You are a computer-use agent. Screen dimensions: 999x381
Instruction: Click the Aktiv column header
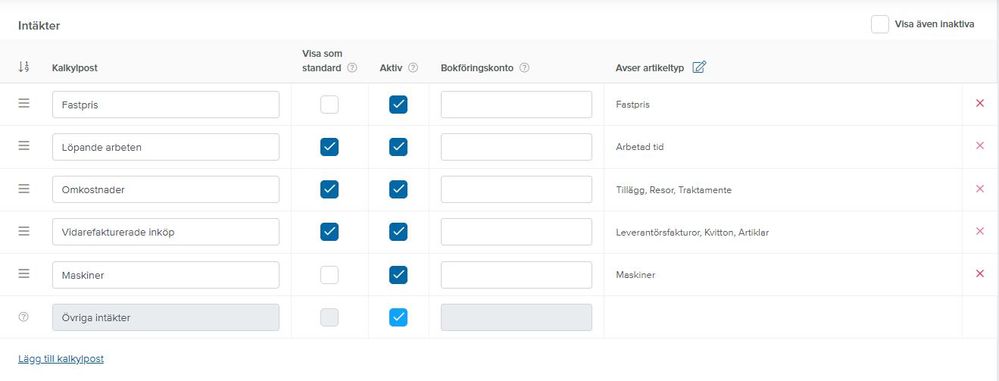click(391, 68)
